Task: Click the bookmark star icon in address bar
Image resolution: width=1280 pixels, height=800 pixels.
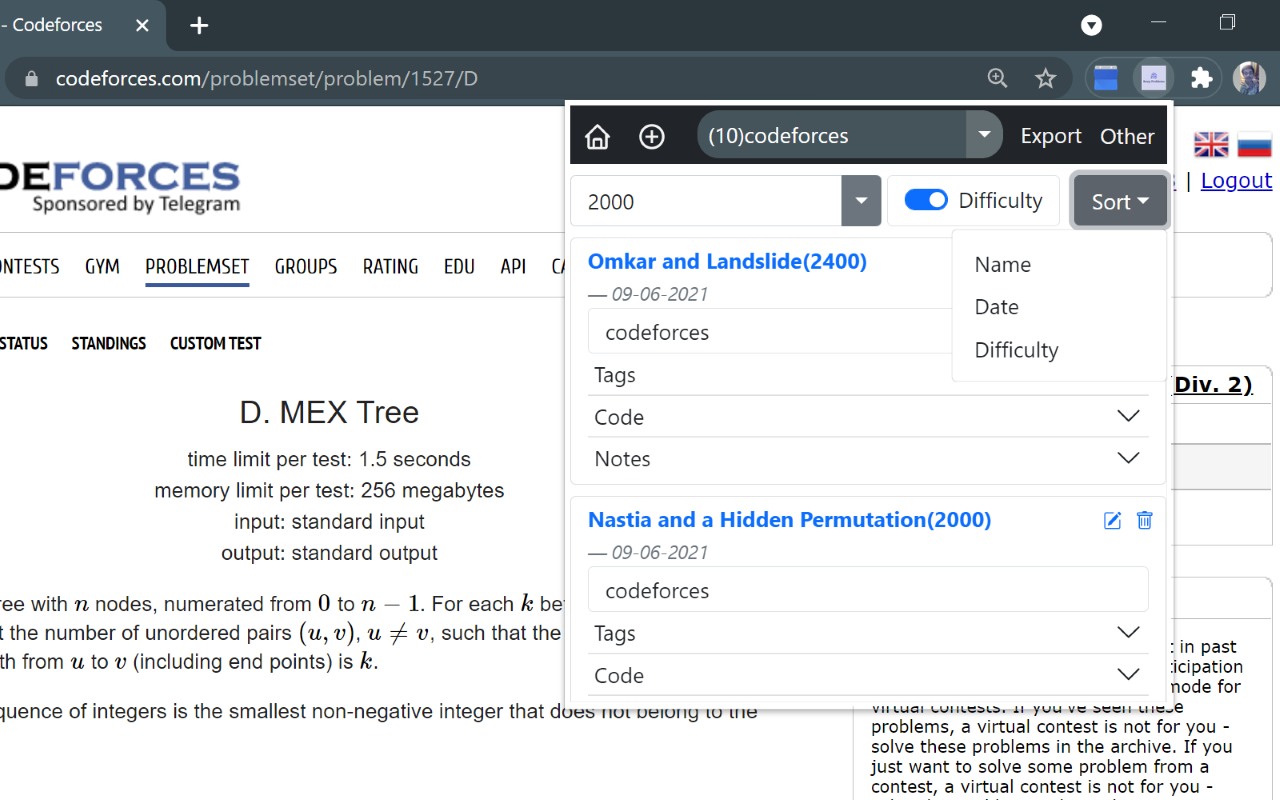Action: (x=1045, y=78)
